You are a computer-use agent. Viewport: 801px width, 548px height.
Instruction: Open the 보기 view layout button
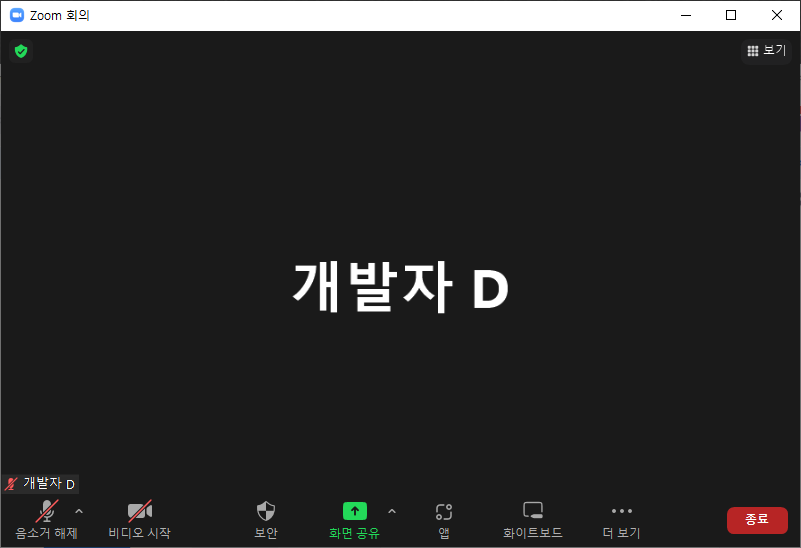click(766, 51)
